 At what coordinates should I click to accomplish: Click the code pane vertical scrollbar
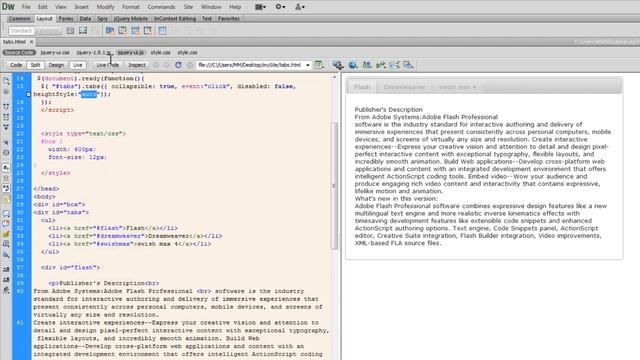335,186
